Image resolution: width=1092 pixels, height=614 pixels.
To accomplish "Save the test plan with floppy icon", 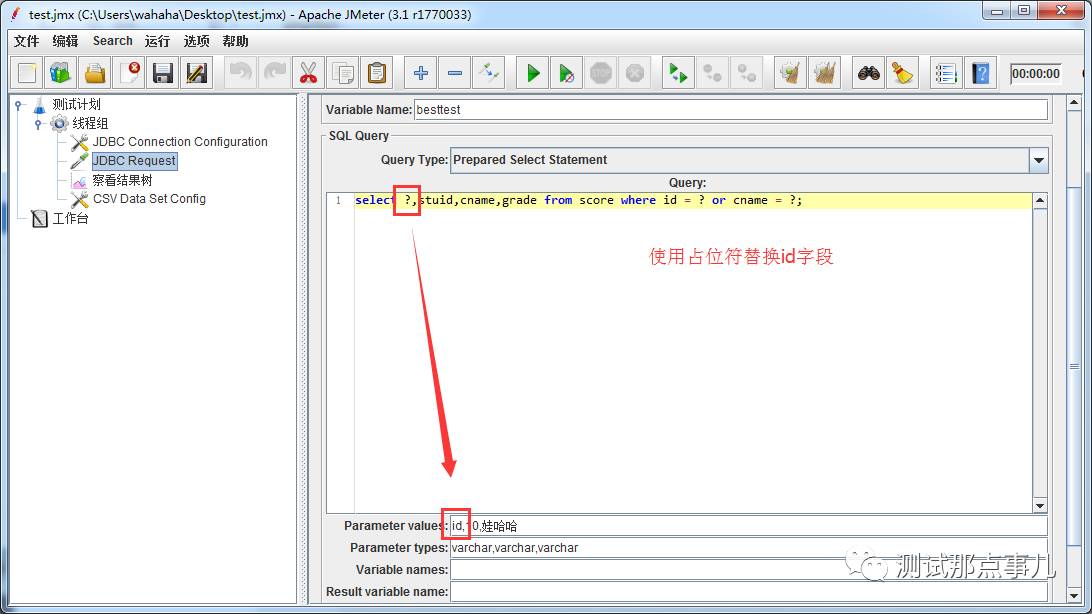I will point(163,73).
